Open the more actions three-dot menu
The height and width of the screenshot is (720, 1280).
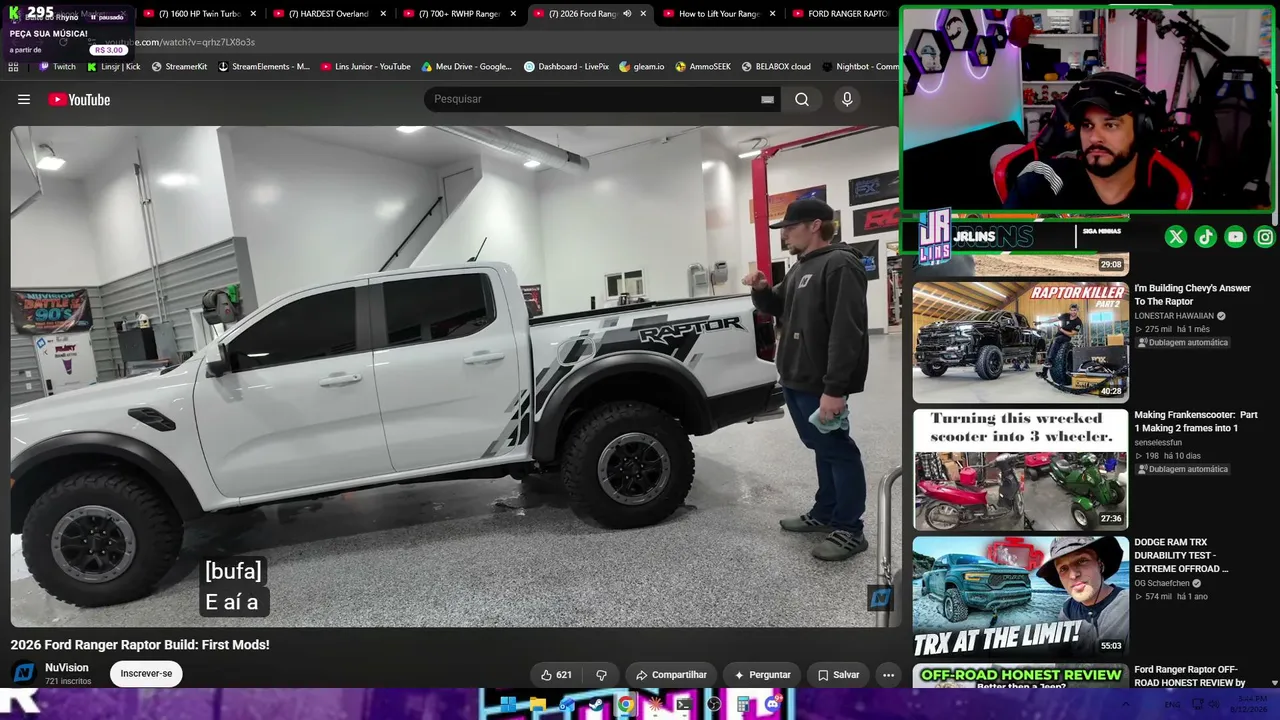[x=888, y=675]
